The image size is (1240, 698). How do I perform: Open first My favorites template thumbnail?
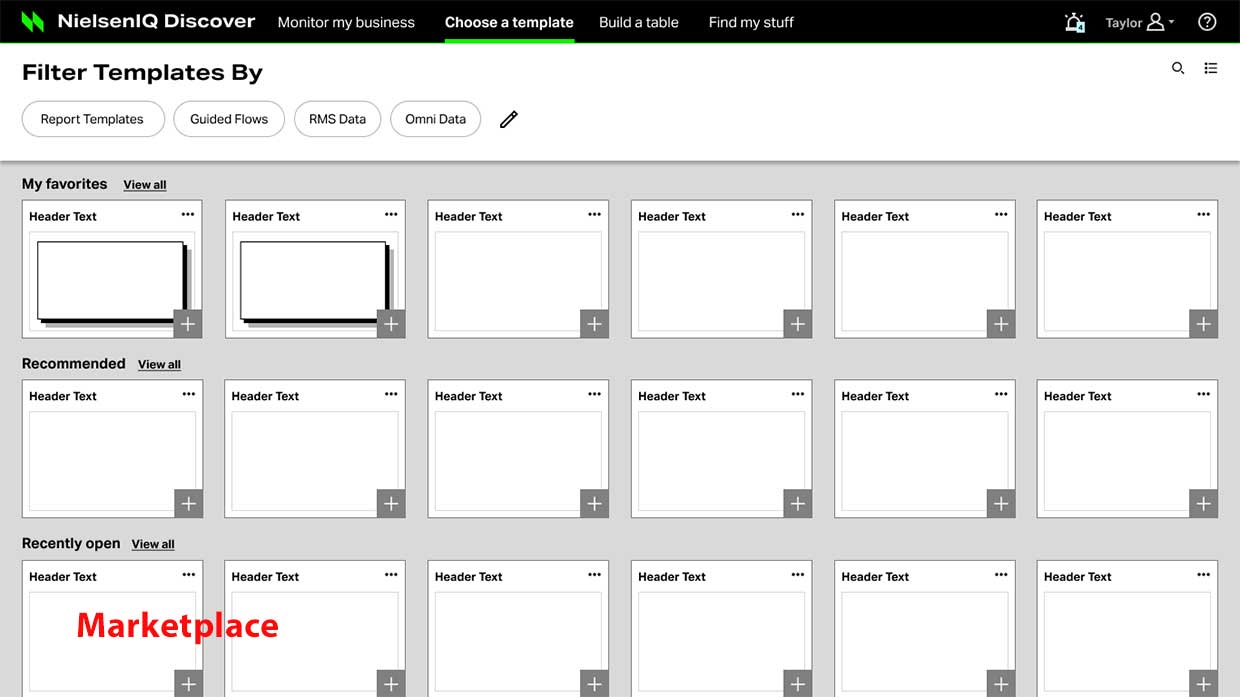112,281
